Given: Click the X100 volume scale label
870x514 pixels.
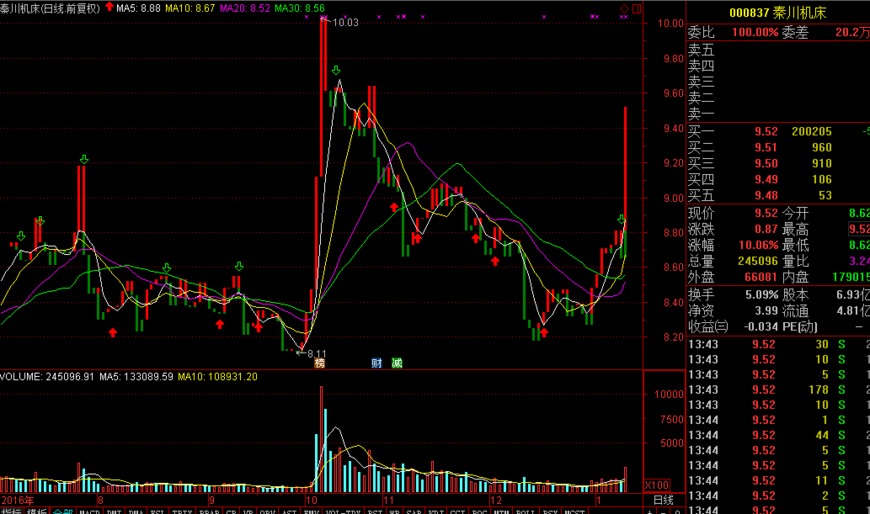Looking at the screenshot, I should (657, 485).
